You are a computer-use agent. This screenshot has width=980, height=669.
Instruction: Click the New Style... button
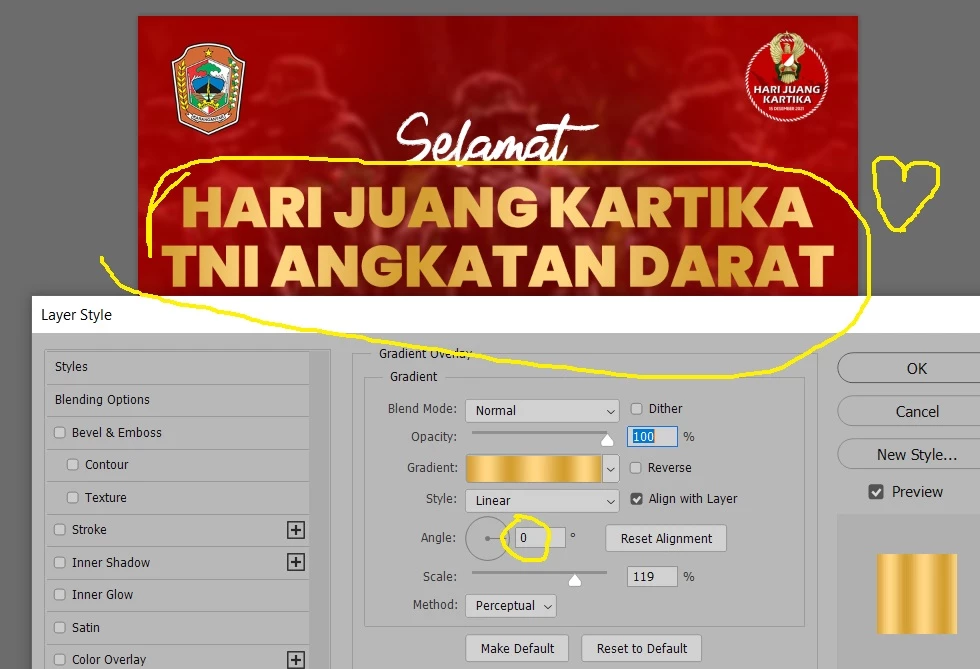[909, 455]
